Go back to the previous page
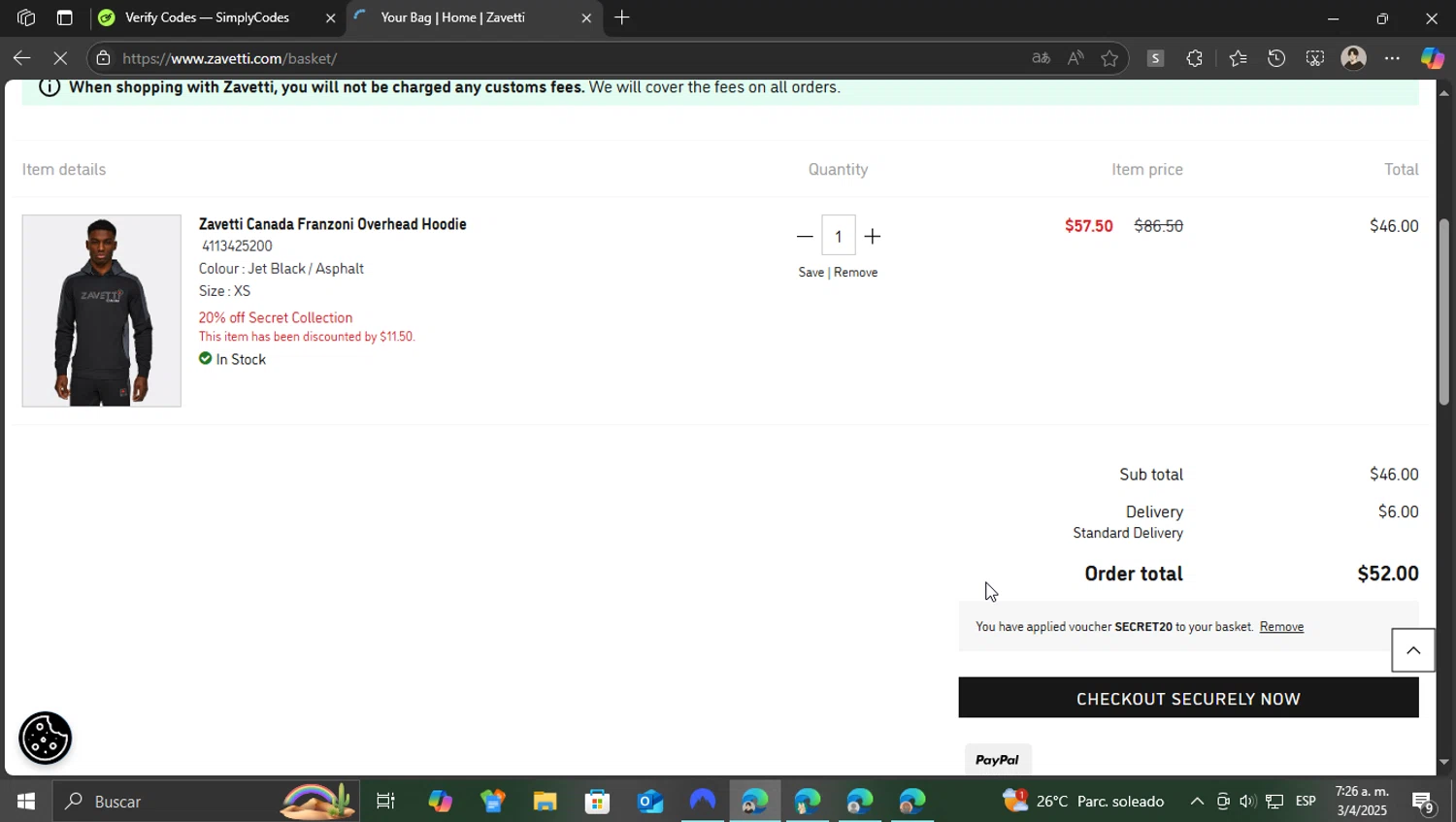Image resolution: width=1456 pixels, height=822 pixels. coord(21,58)
